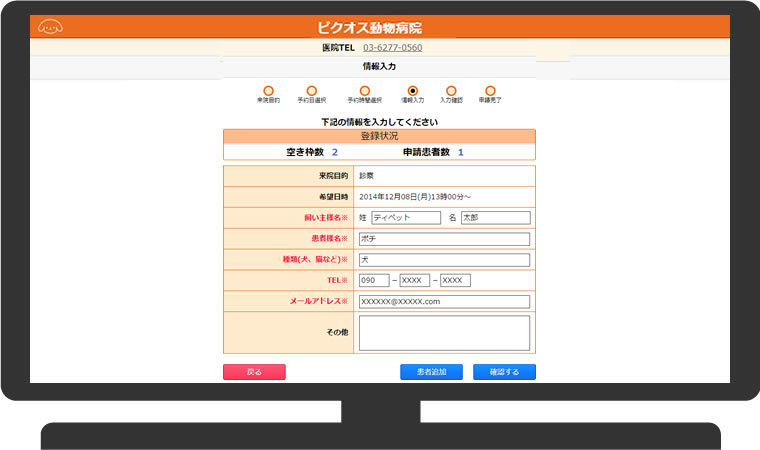Click the middle TEL number field
The image size is (760, 450).
[414, 281]
